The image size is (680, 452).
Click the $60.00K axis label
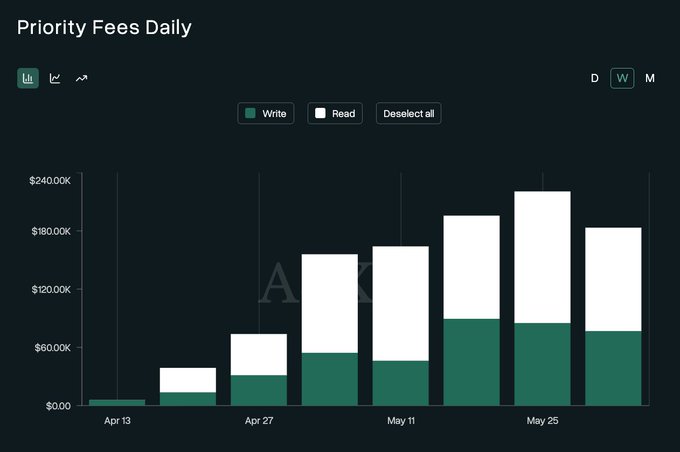click(x=52, y=348)
